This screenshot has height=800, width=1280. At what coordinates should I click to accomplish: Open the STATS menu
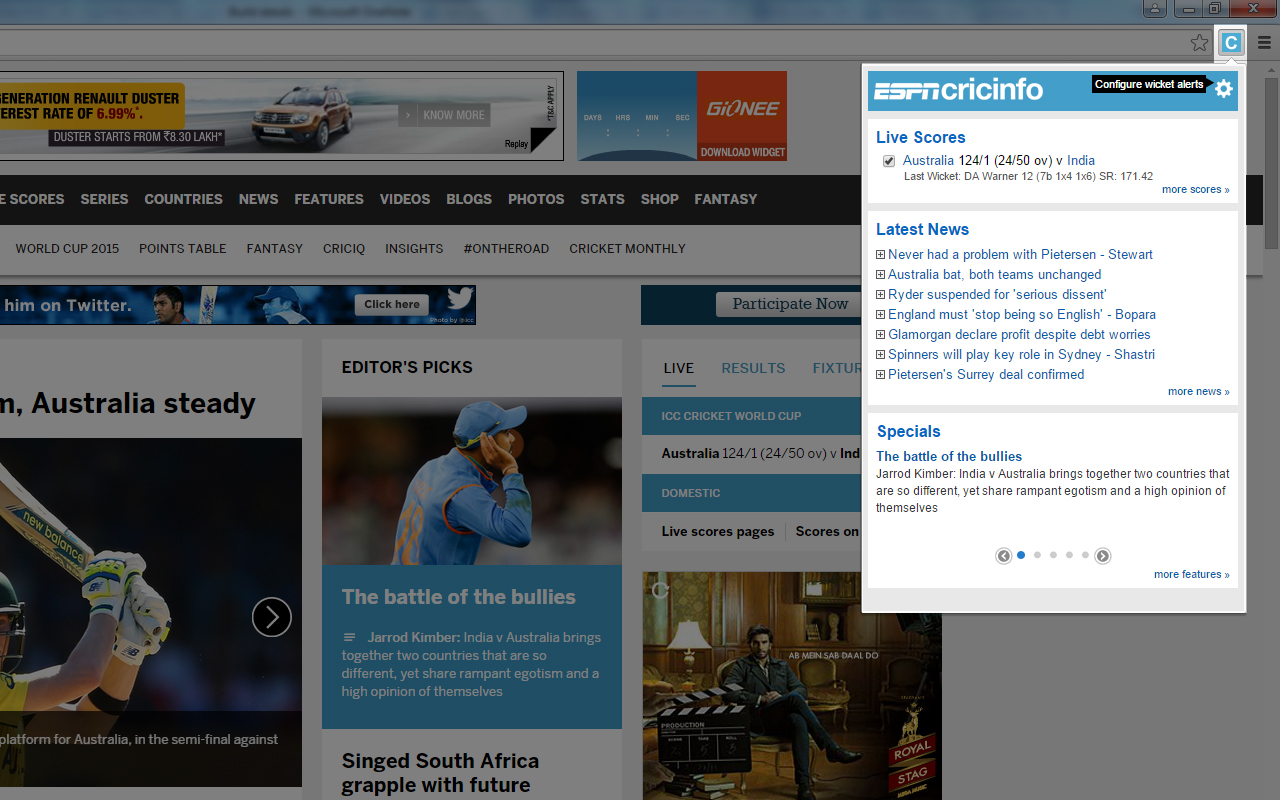point(602,199)
